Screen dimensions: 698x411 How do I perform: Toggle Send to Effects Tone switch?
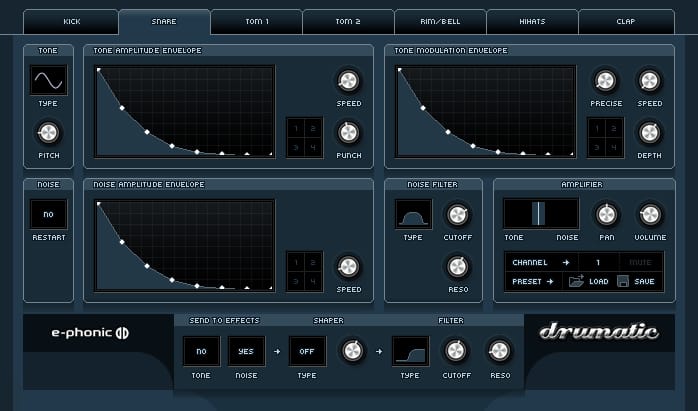click(201, 351)
